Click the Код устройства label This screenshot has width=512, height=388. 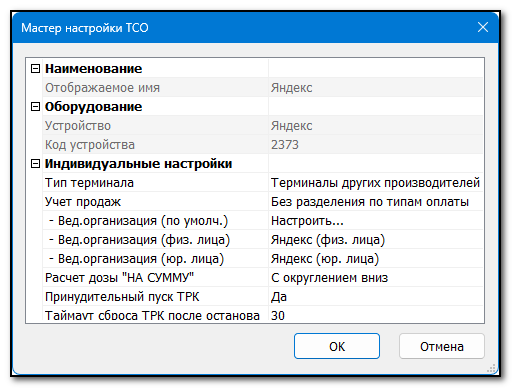click(x=90, y=145)
